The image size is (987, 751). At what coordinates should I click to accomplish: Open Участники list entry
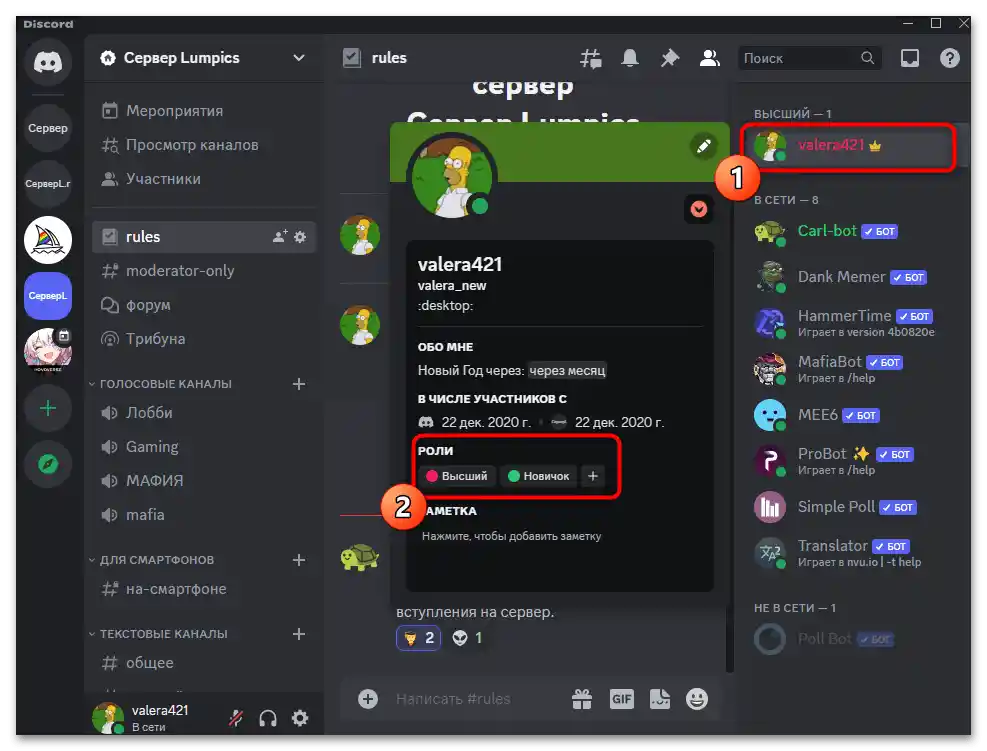pyautogui.click(x=203, y=179)
